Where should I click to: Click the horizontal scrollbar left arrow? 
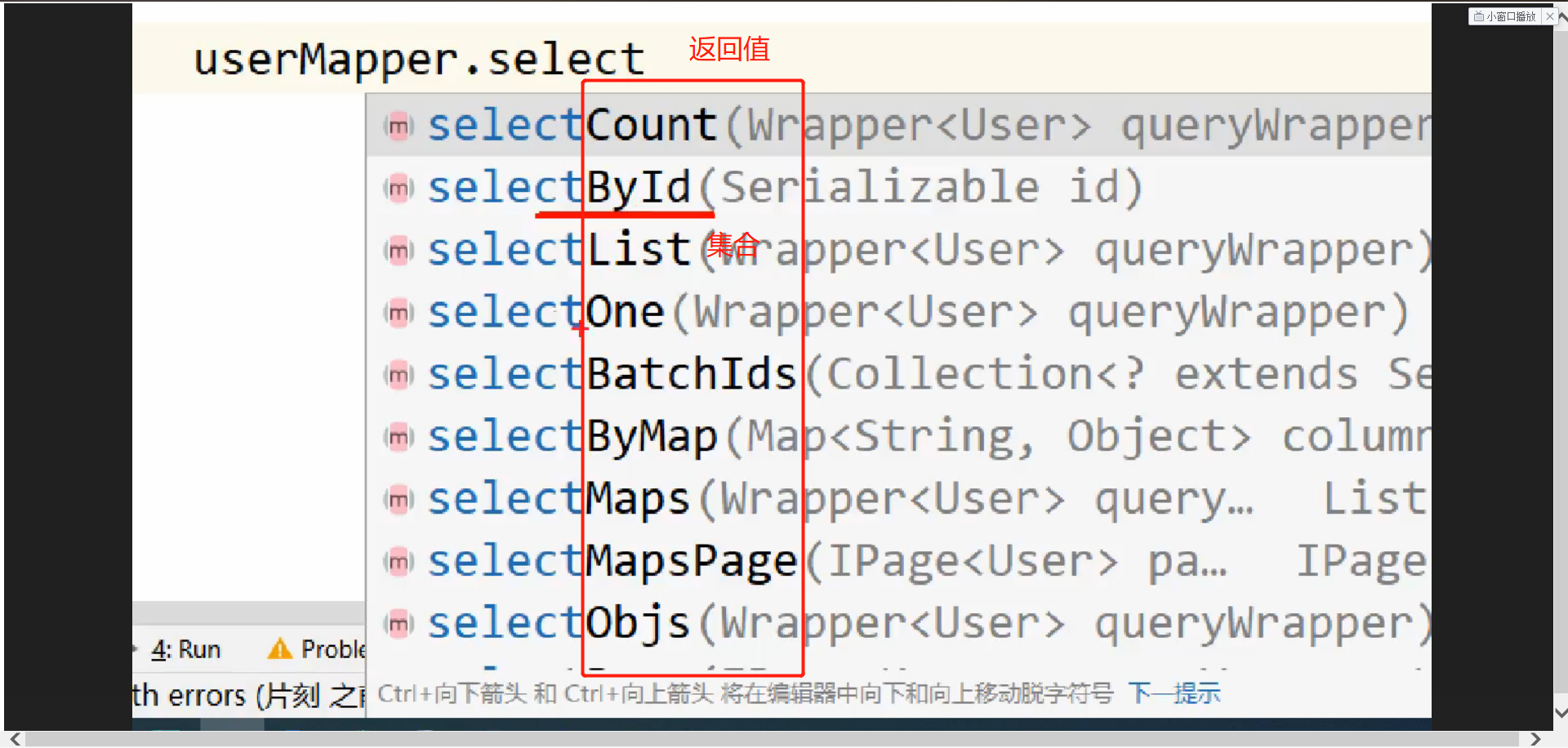click(x=15, y=738)
